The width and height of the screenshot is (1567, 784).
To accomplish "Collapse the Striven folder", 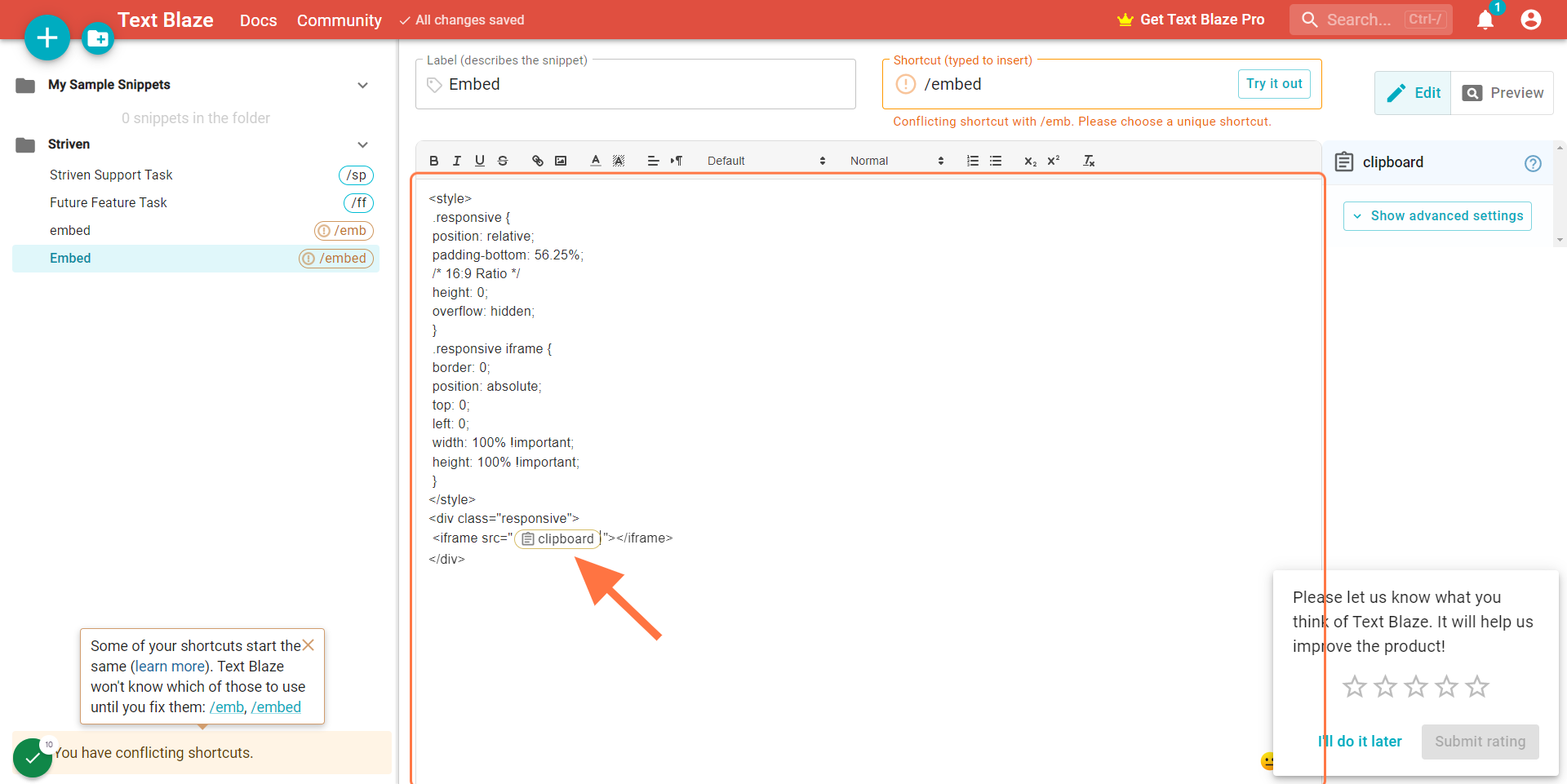I will coord(363,144).
